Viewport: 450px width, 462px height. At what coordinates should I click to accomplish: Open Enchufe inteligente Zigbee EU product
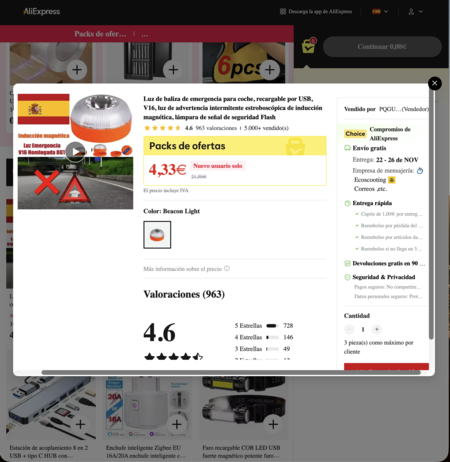point(146,451)
